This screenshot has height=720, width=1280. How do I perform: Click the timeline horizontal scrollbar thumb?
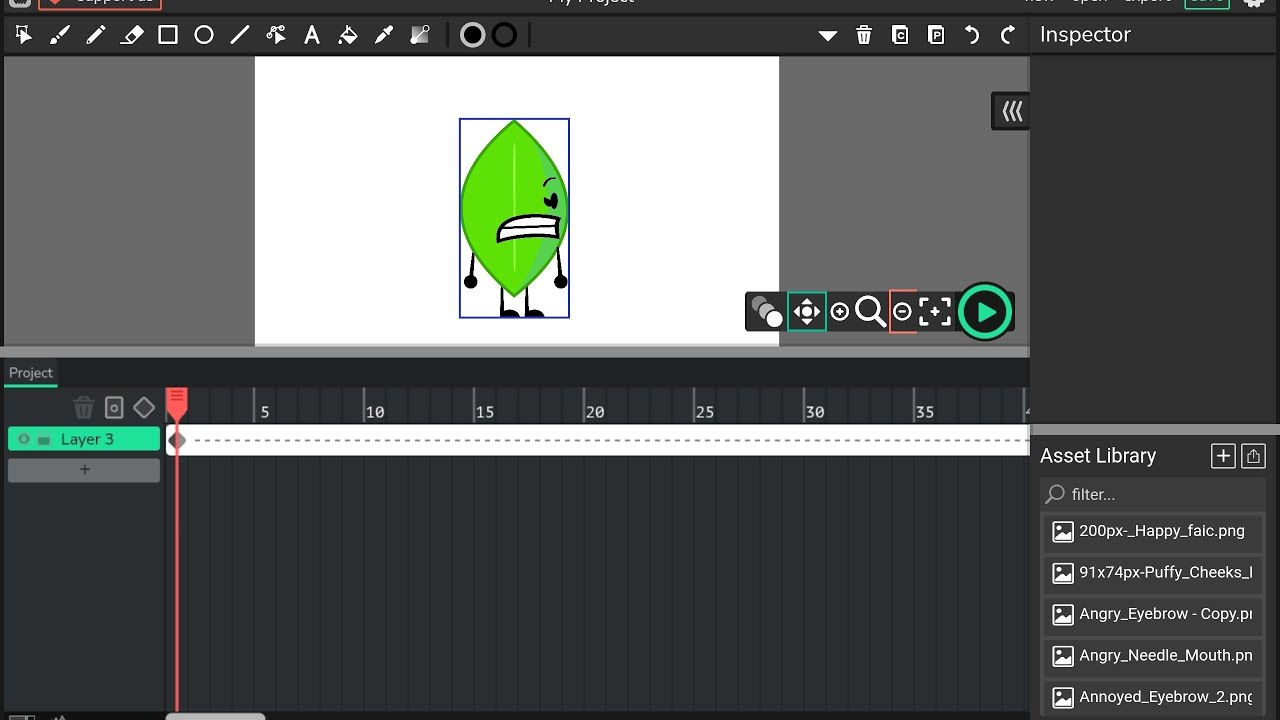pos(215,716)
